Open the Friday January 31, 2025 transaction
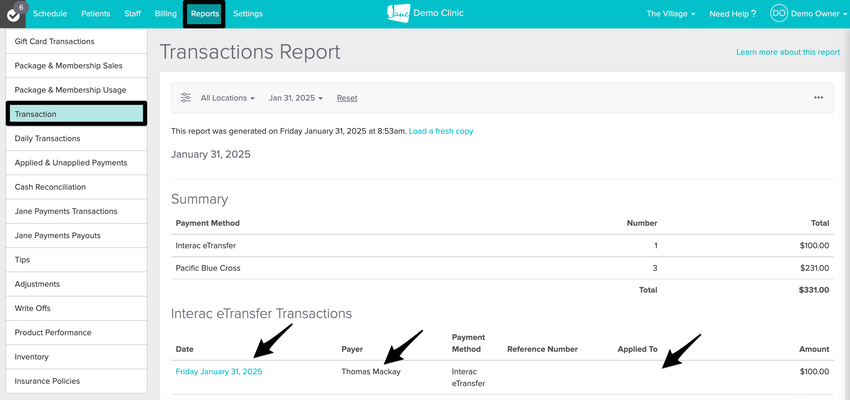Viewport: 850px width, 400px height. 219,372
